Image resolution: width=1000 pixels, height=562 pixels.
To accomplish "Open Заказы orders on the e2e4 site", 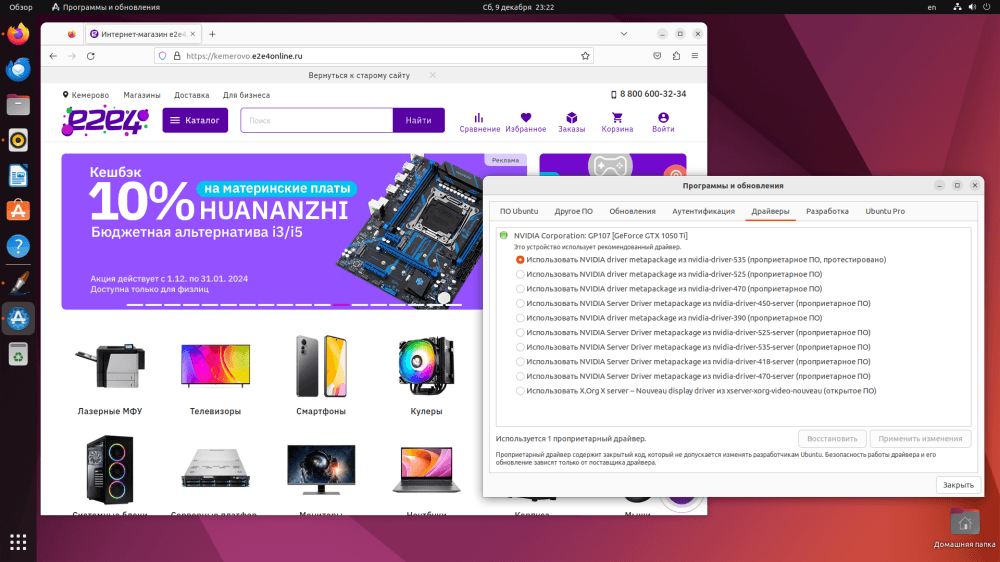I will pyautogui.click(x=571, y=122).
